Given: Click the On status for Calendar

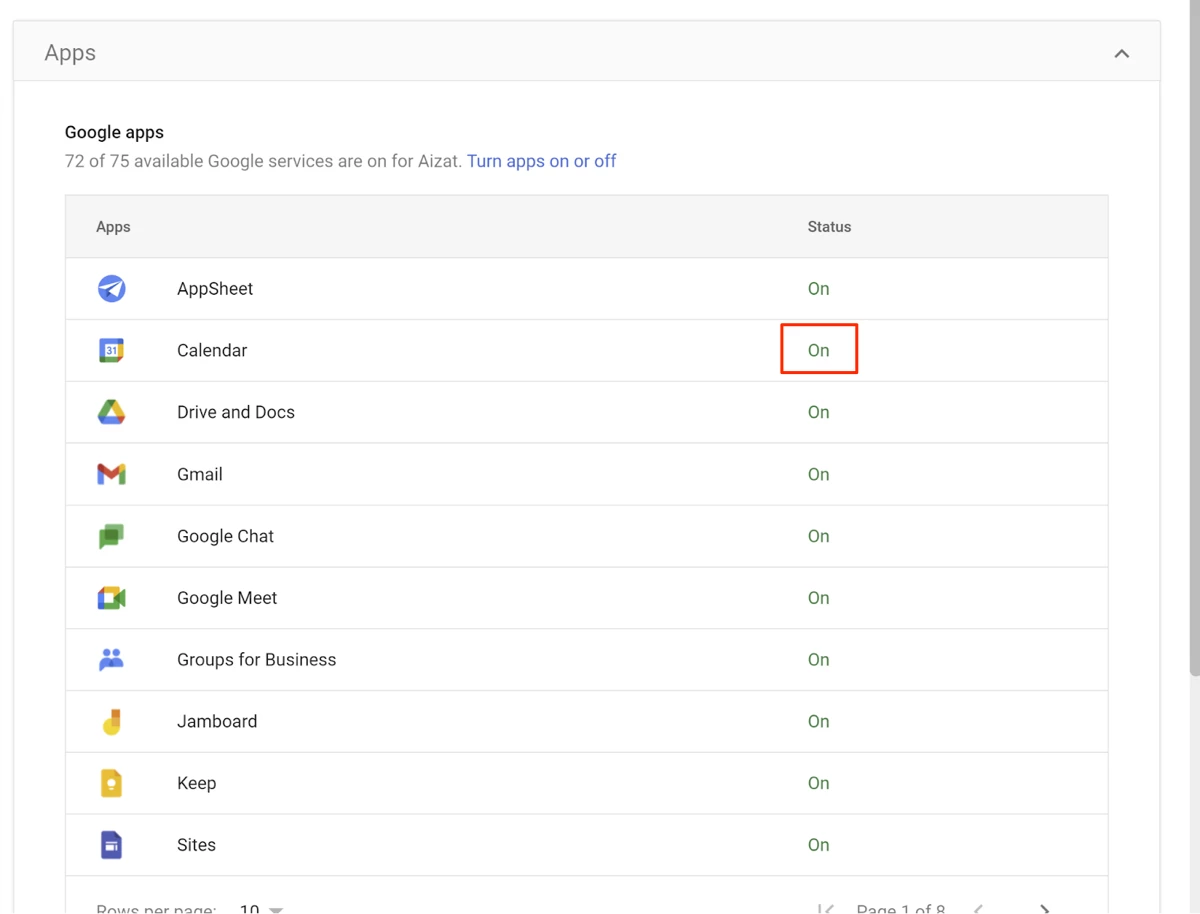Looking at the screenshot, I should click(818, 350).
